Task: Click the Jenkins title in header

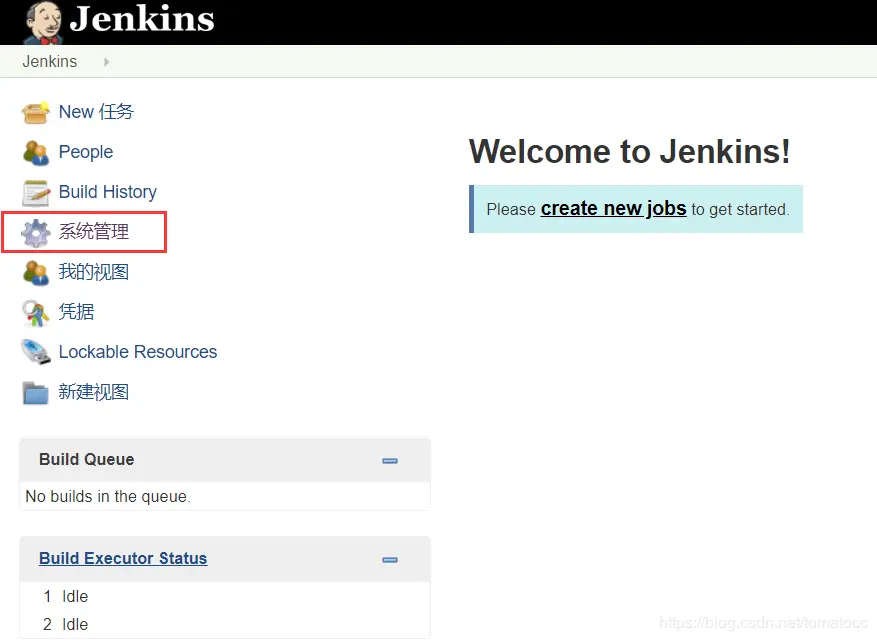Action: pos(142,18)
